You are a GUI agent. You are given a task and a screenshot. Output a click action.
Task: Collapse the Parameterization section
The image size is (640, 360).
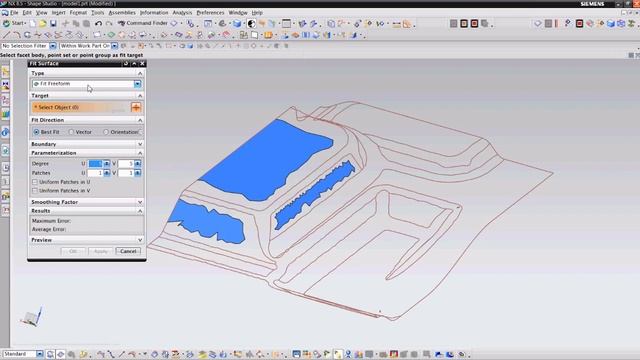140,153
